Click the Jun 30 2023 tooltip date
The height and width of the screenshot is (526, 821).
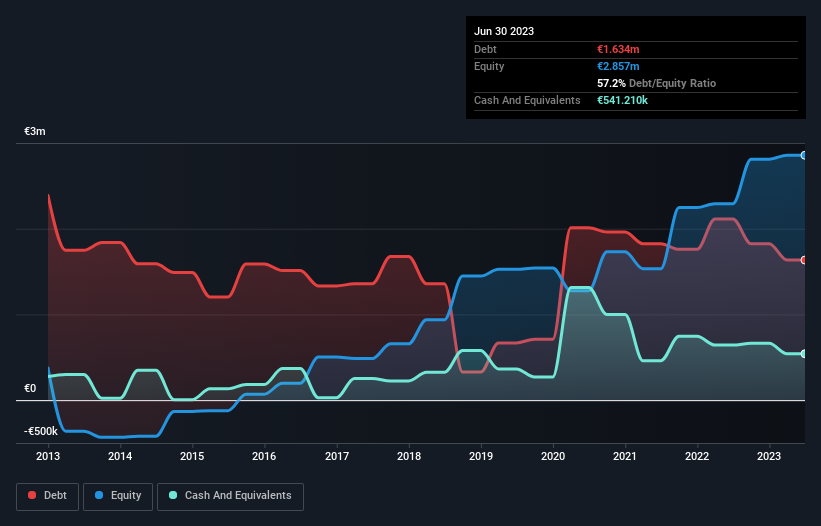(504, 31)
